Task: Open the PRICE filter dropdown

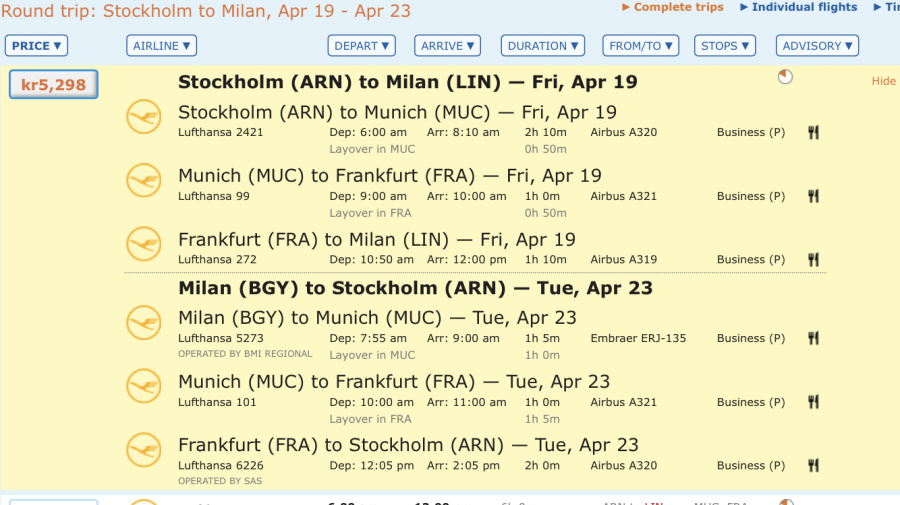Action: tap(37, 46)
